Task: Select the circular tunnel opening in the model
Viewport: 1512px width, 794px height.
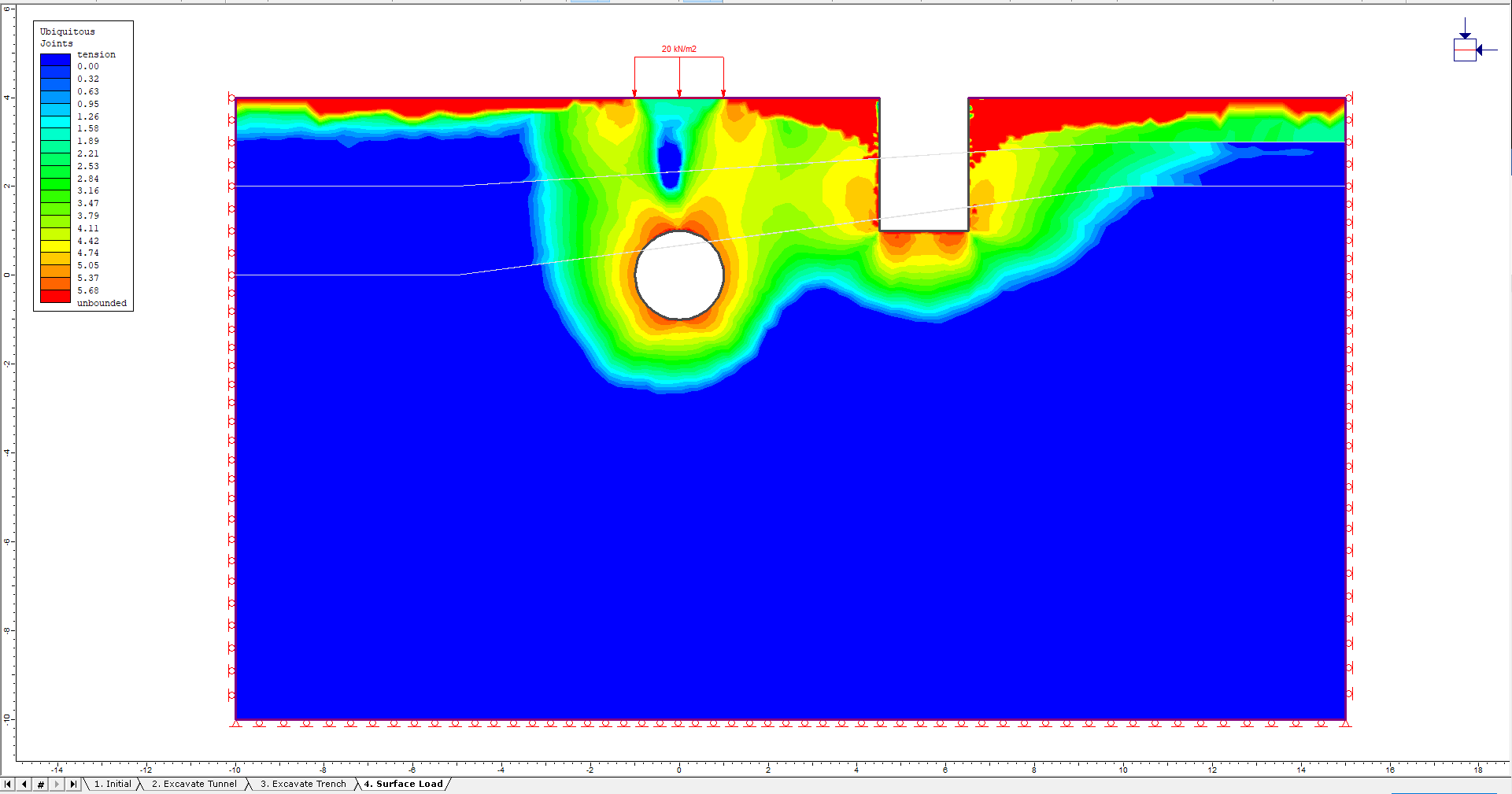Action: [x=678, y=275]
